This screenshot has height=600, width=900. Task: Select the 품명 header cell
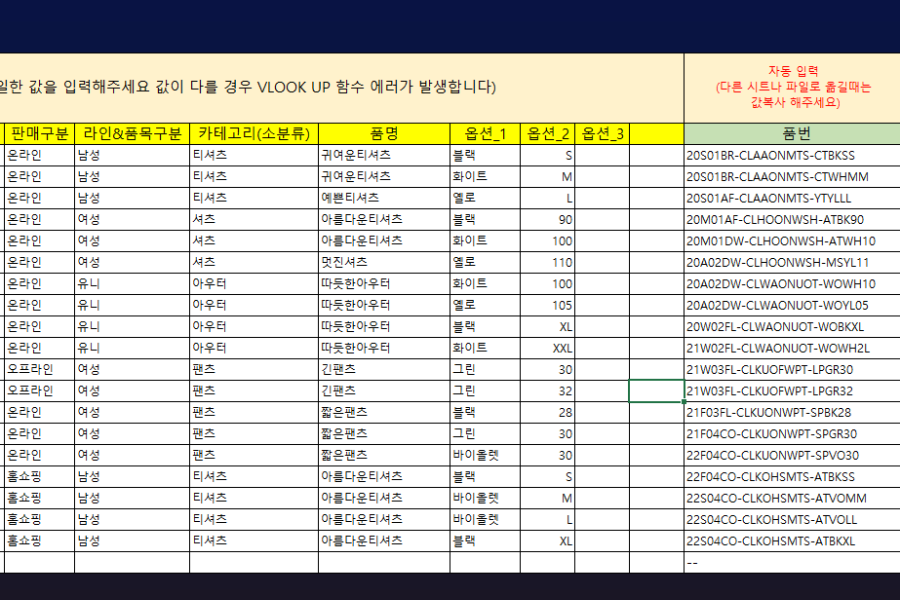[384, 134]
